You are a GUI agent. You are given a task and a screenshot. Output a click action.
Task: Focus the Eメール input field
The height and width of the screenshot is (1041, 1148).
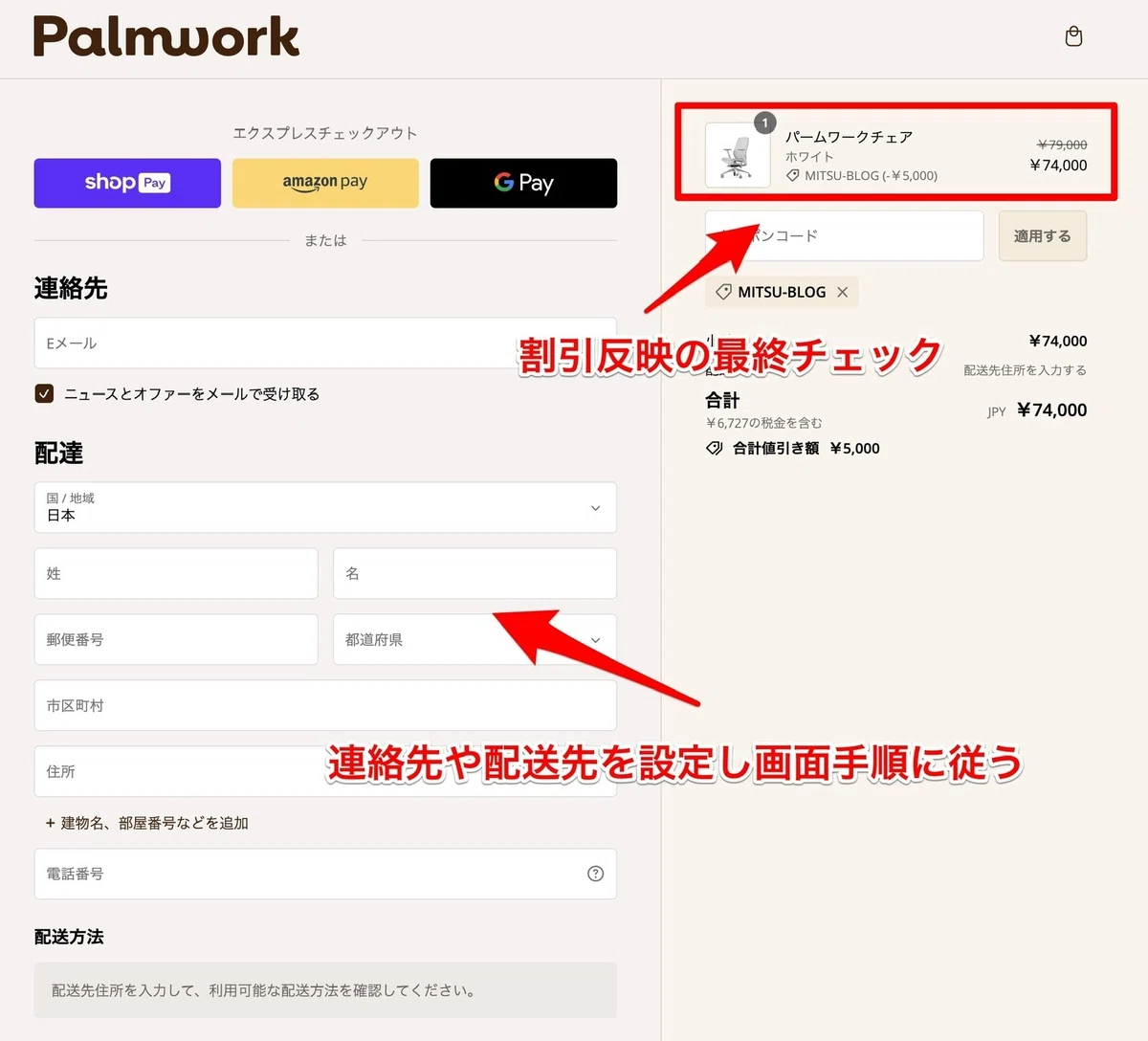click(x=325, y=343)
